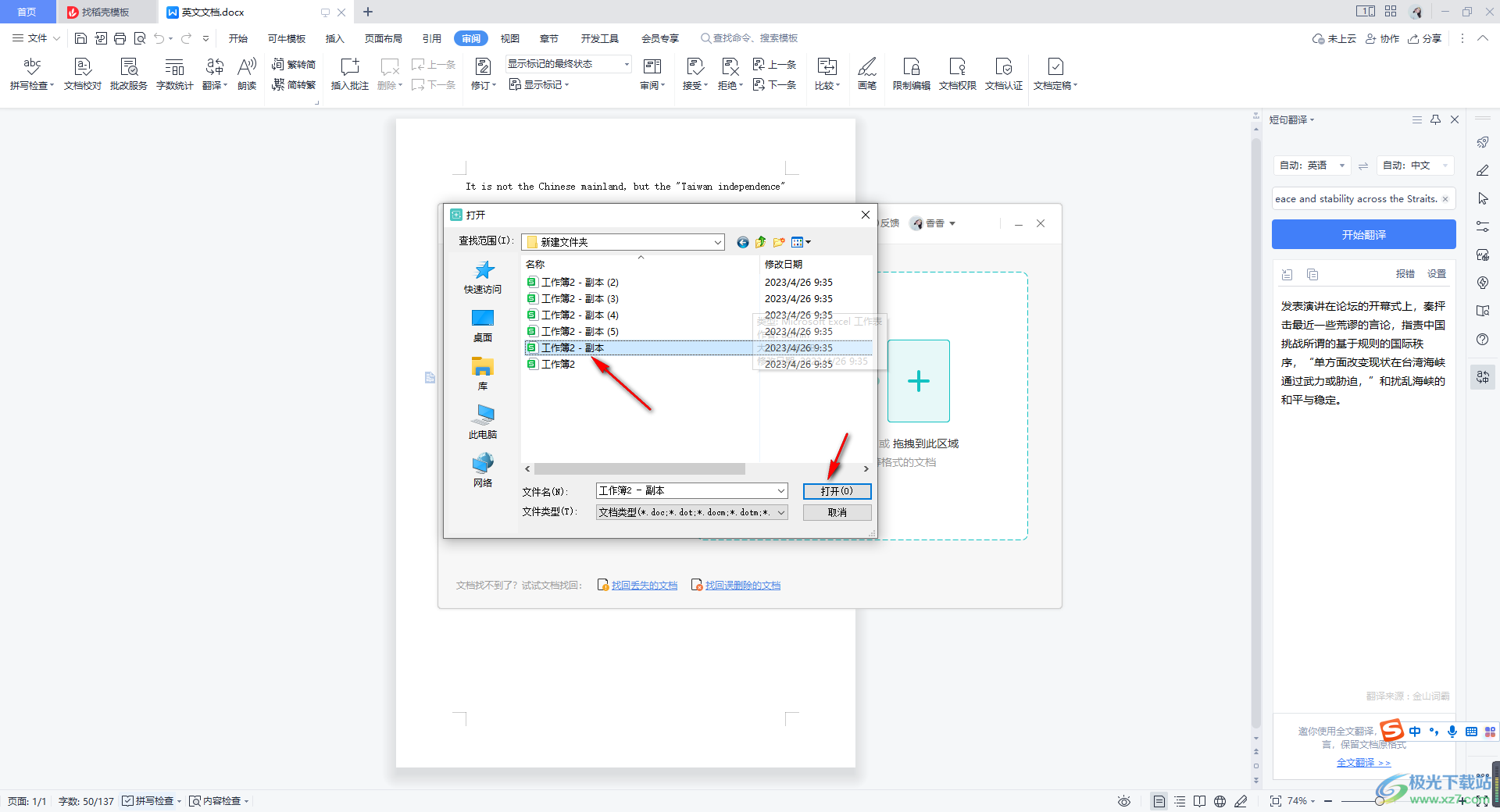Open source language 自动: 英语 dropdown
The image size is (1500, 812).
[x=1312, y=166]
